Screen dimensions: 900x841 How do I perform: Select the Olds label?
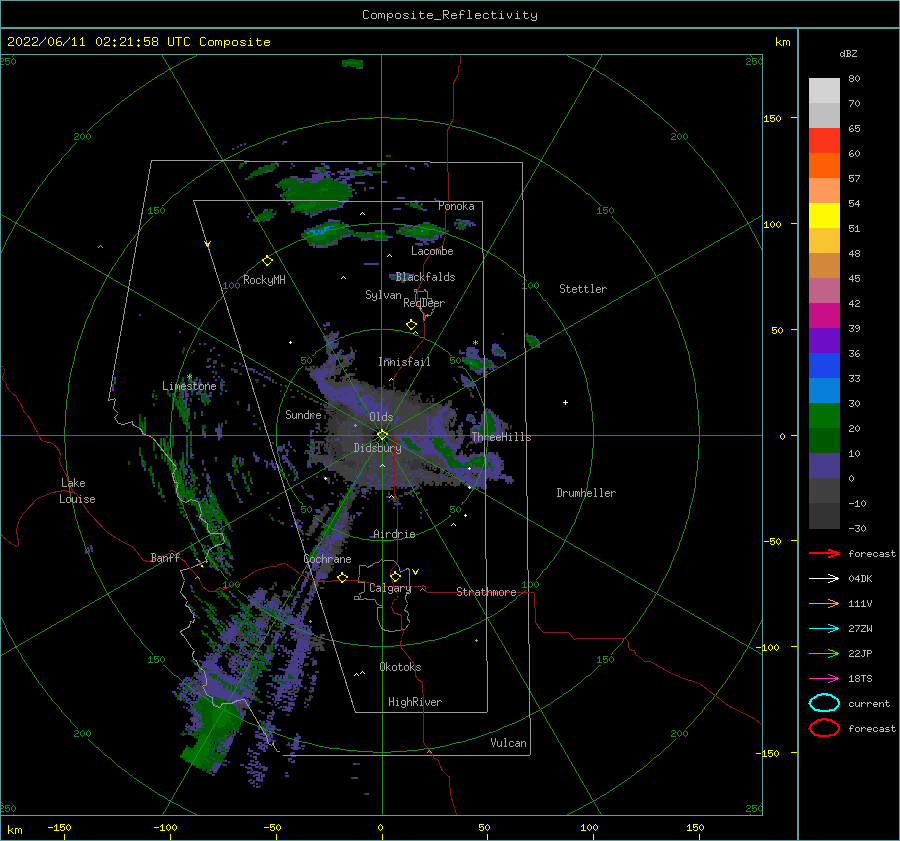[381, 416]
